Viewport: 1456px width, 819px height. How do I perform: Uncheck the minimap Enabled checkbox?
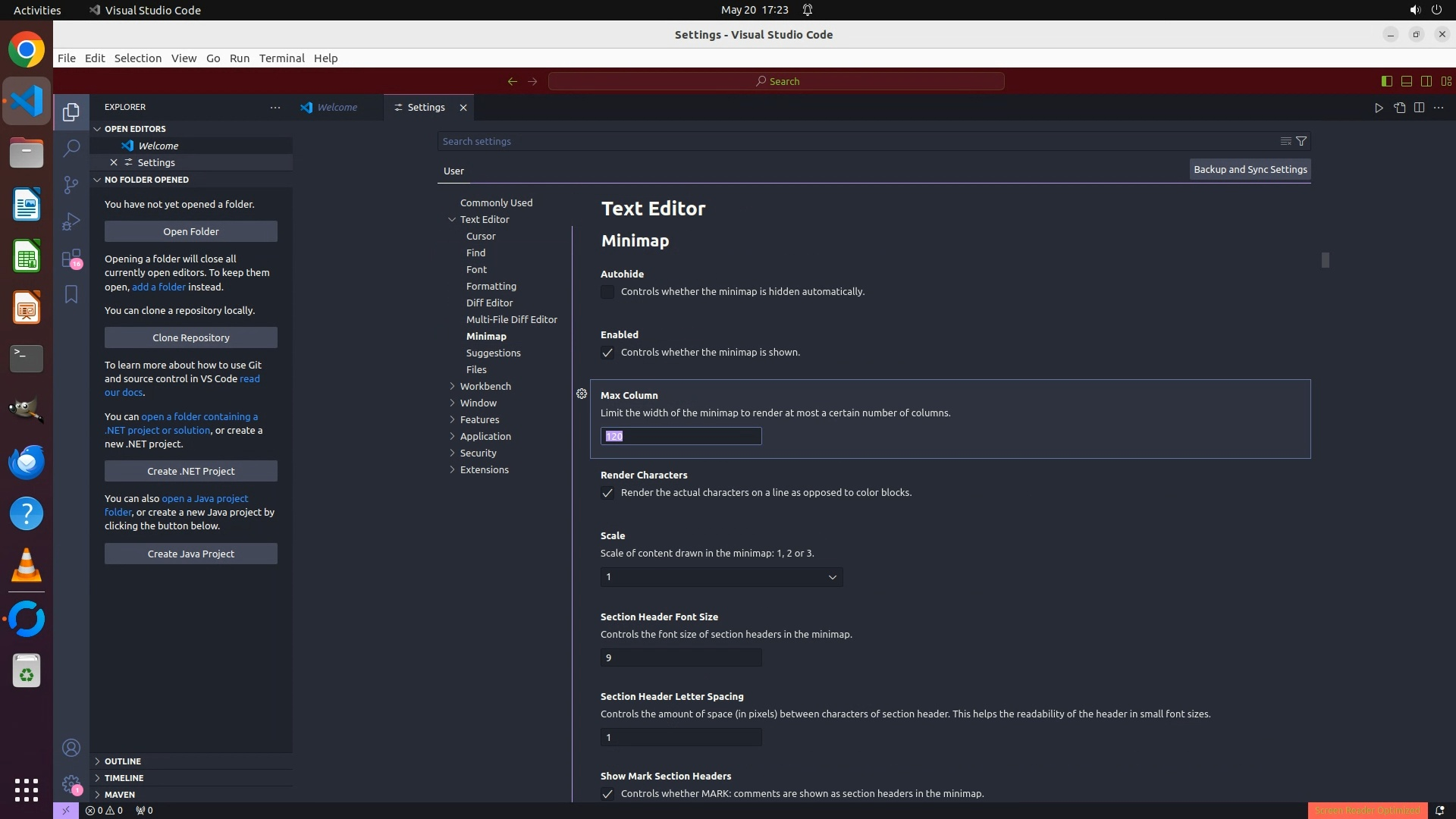607,353
